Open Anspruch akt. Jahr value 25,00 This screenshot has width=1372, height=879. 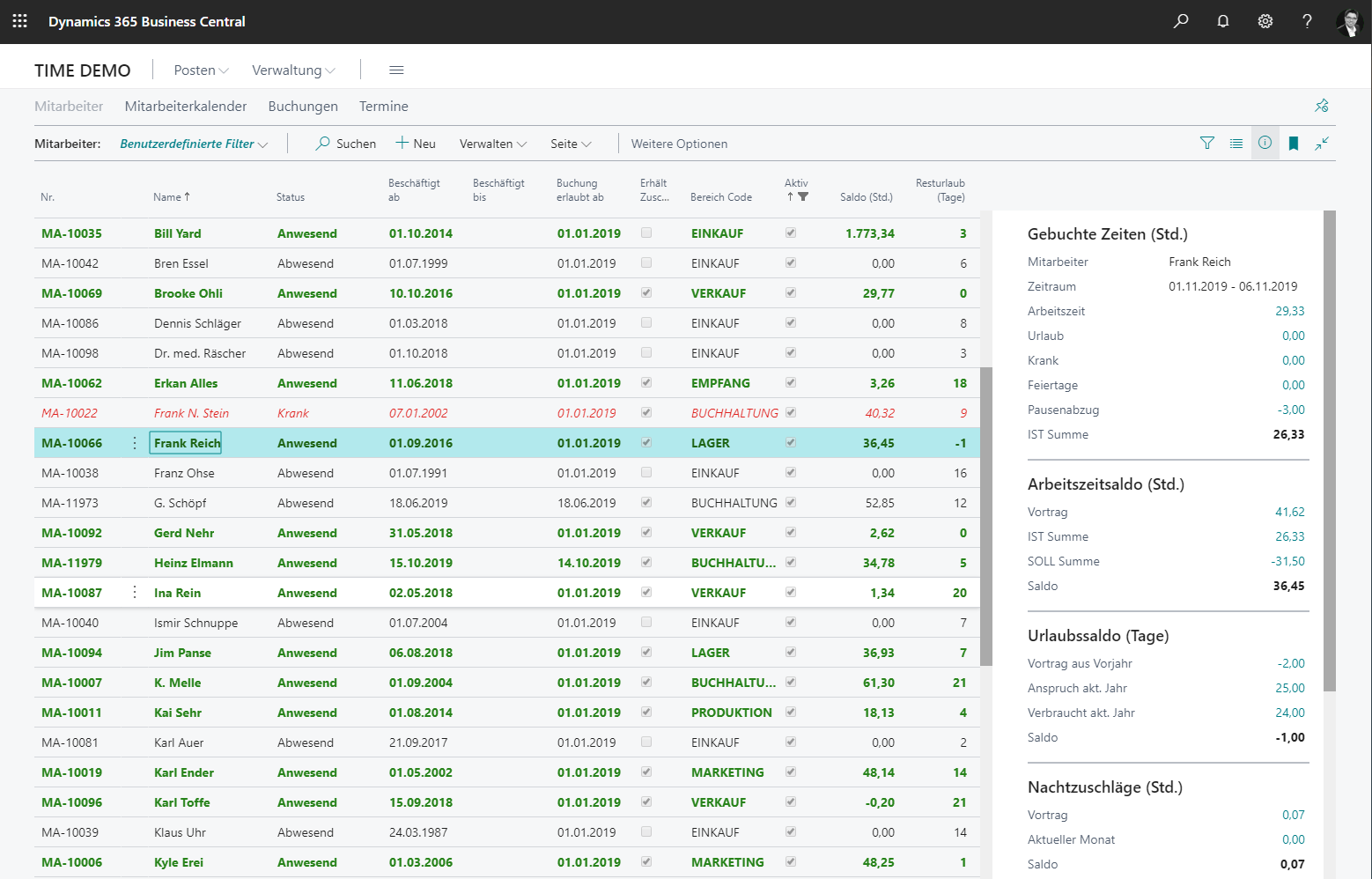click(1290, 688)
